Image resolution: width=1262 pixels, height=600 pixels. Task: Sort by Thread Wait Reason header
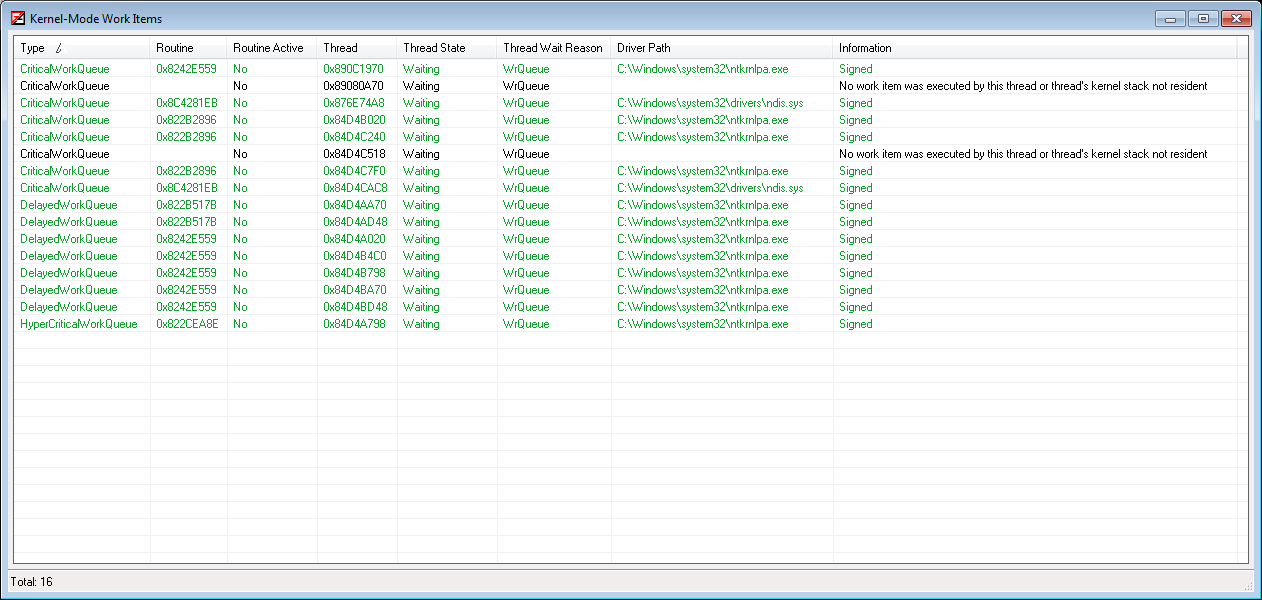coord(552,48)
